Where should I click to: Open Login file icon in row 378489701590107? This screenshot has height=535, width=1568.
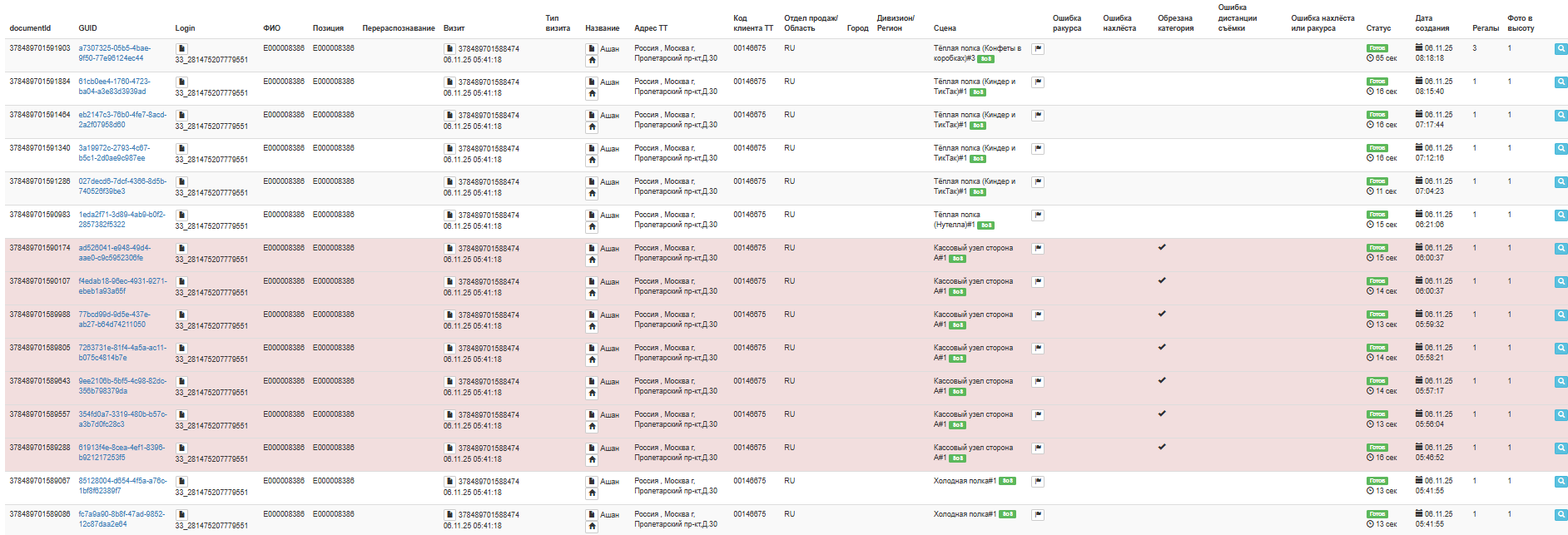click(x=181, y=282)
